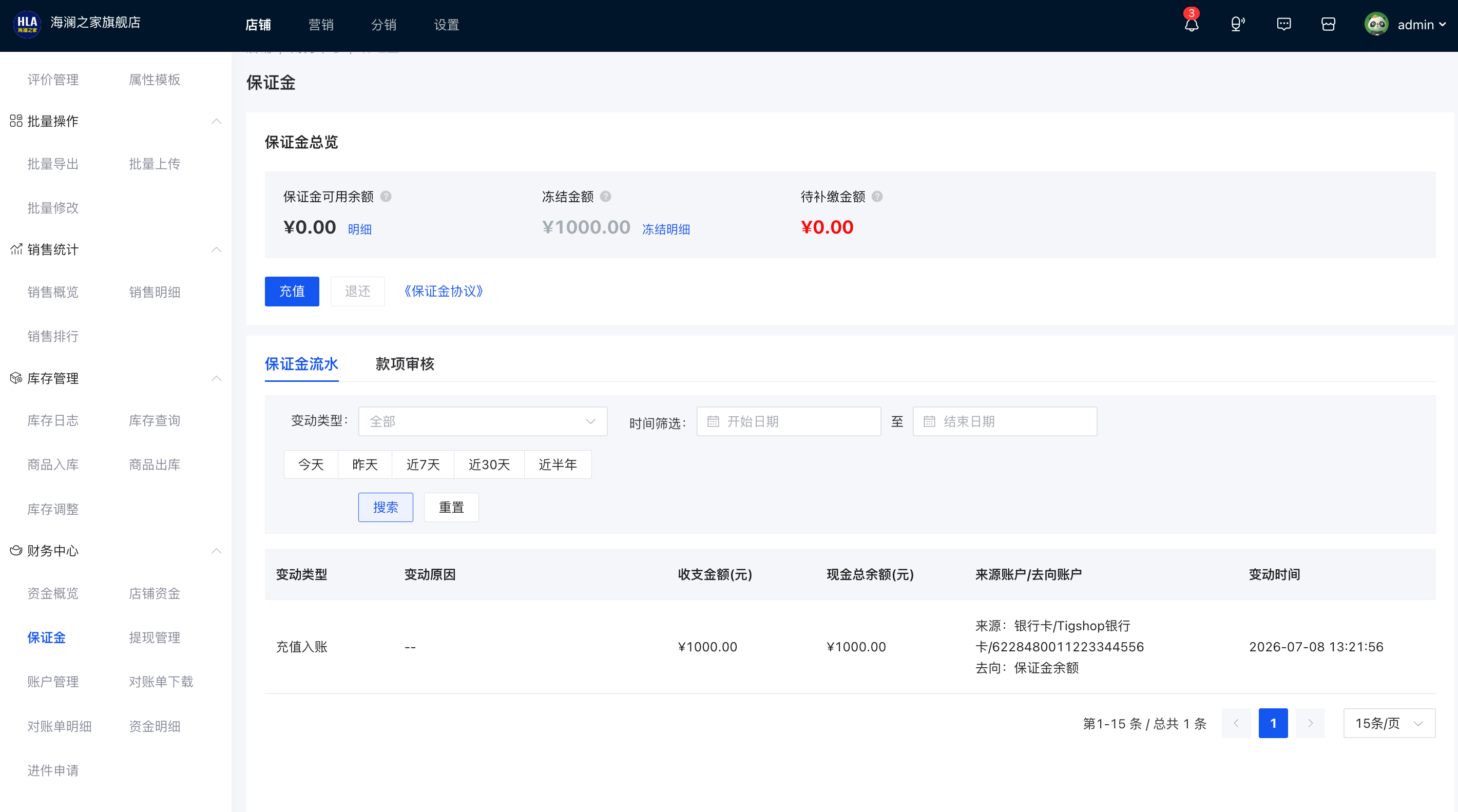1458x812 pixels.
Task: Open 批量上传 in sidebar
Action: coord(155,164)
